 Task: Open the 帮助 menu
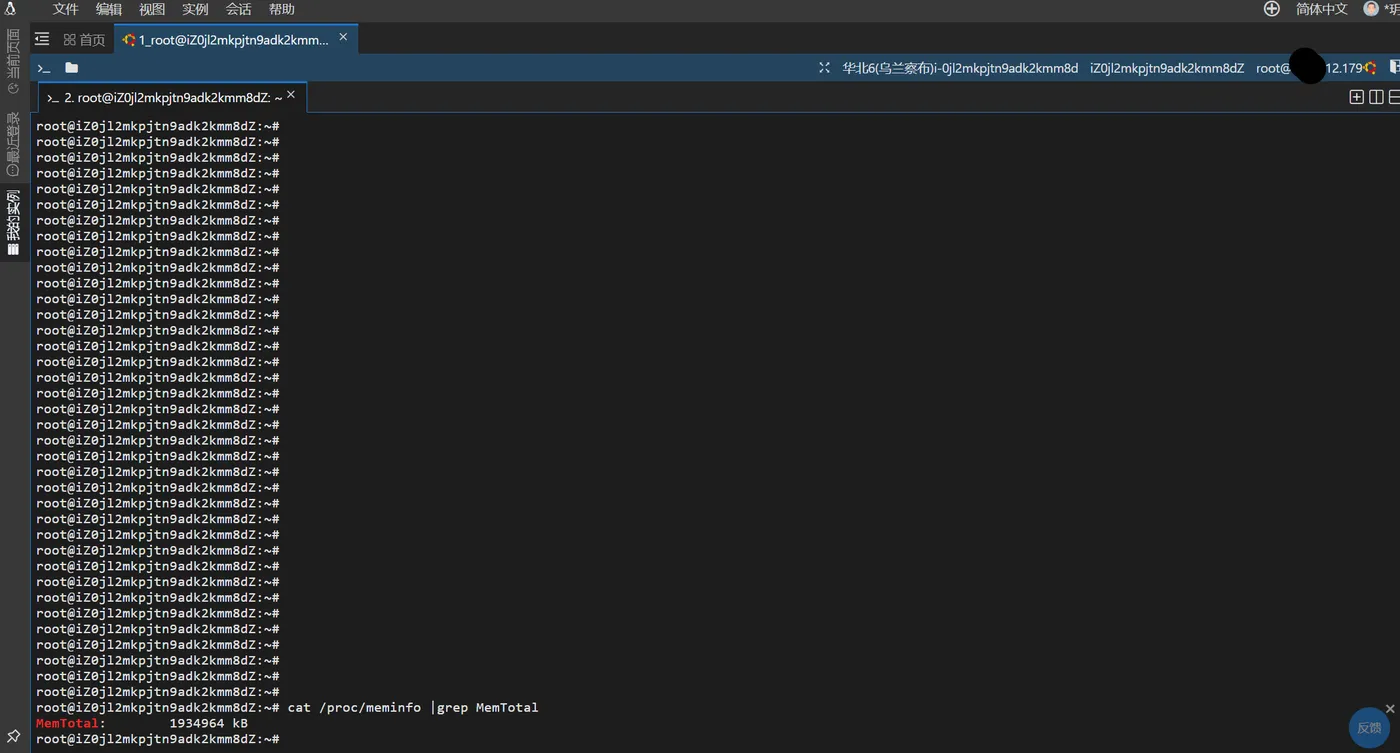(x=282, y=9)
